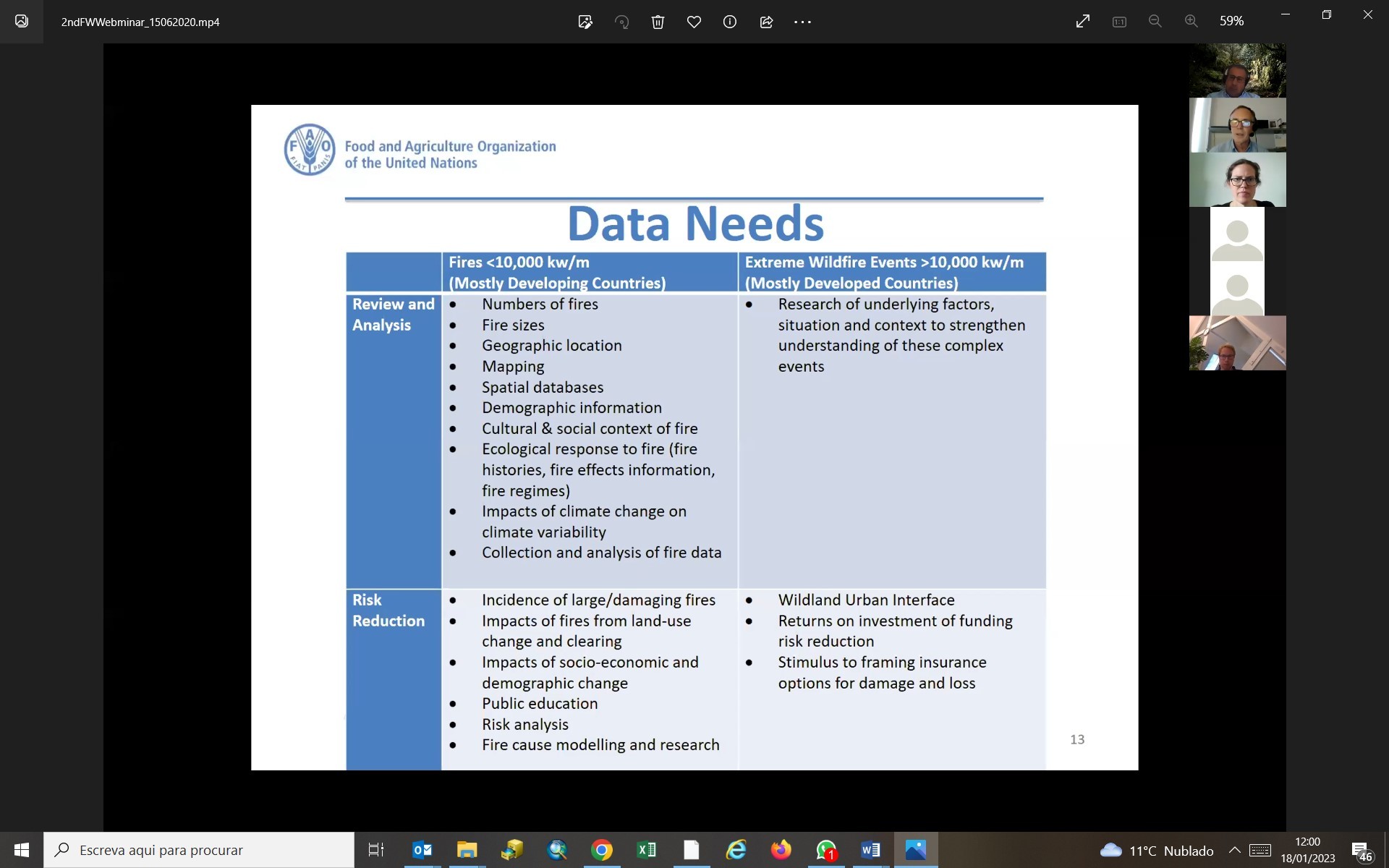This screenshot has width=1389, height=868.
Task: Select the second participant thumbnail with headset
Action: click(x=1238, y=125)
